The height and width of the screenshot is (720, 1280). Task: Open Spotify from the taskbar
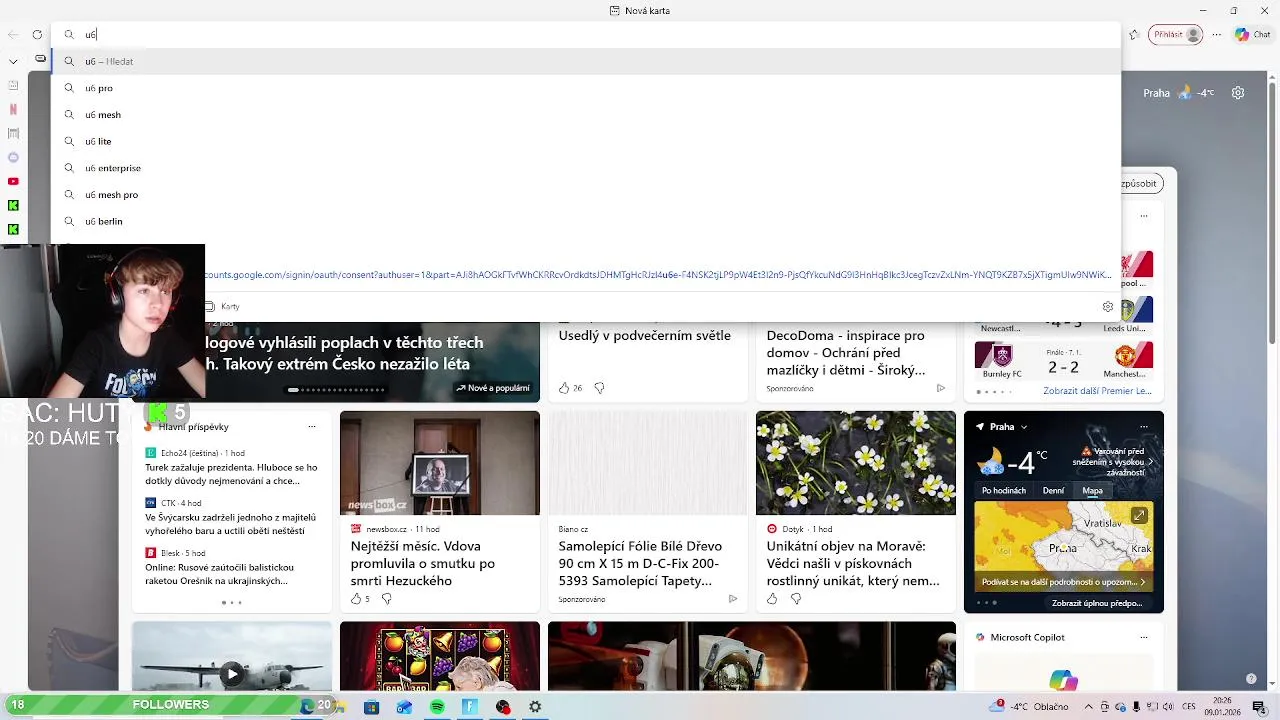(x=437, y=707)
